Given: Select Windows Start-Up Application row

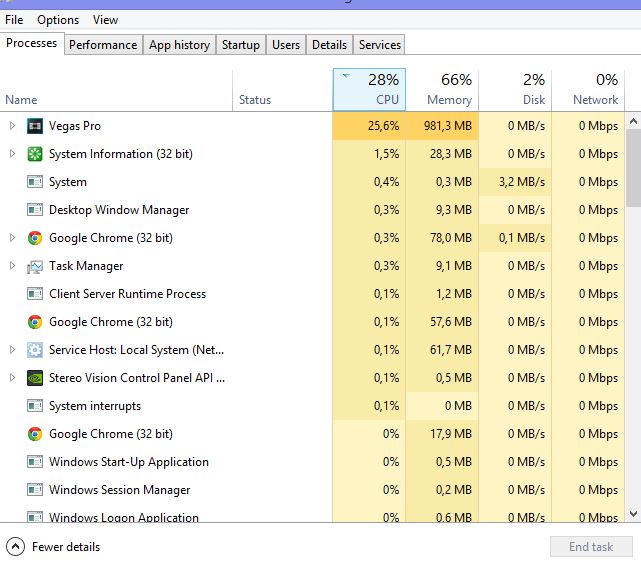Looking at the screenshot, I should coord(312,462).
